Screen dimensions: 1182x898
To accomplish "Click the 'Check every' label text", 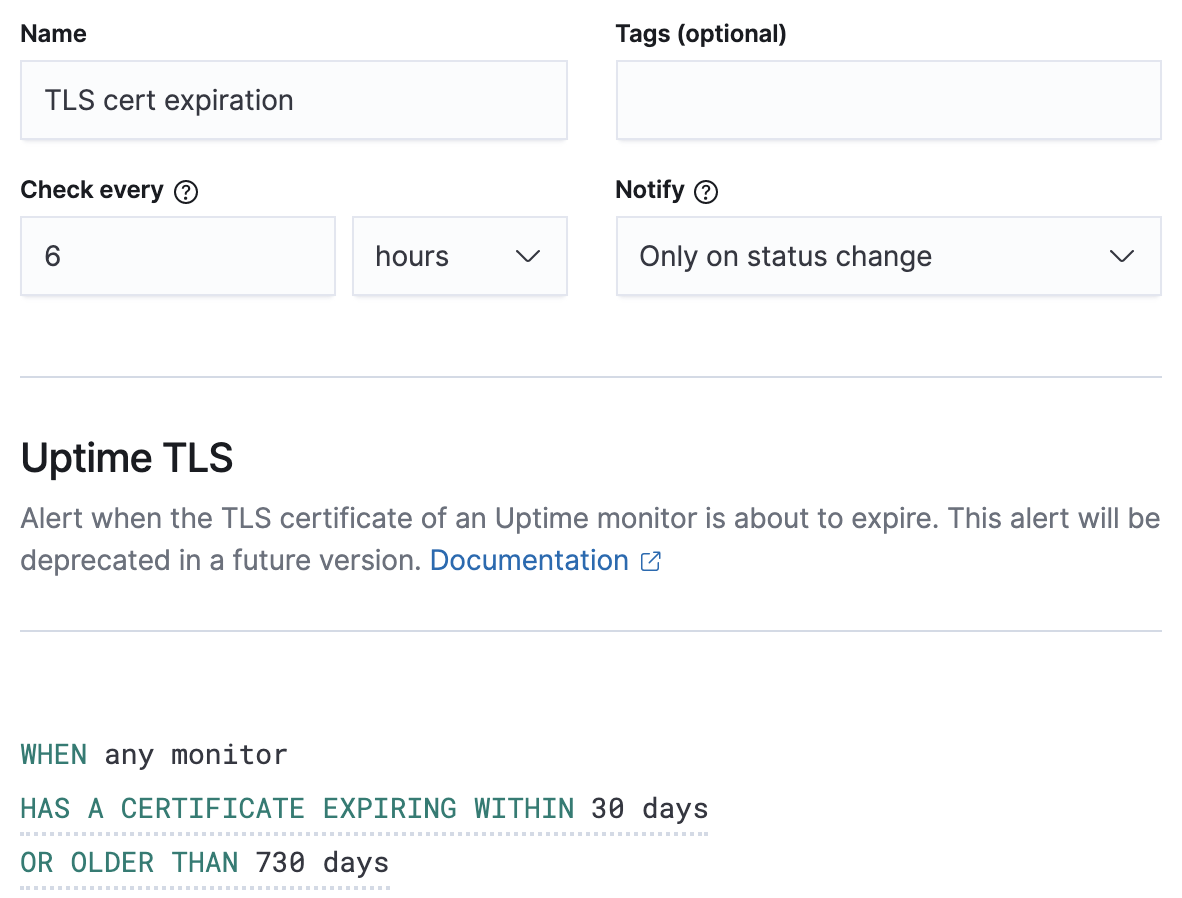I will pos(92,190).
